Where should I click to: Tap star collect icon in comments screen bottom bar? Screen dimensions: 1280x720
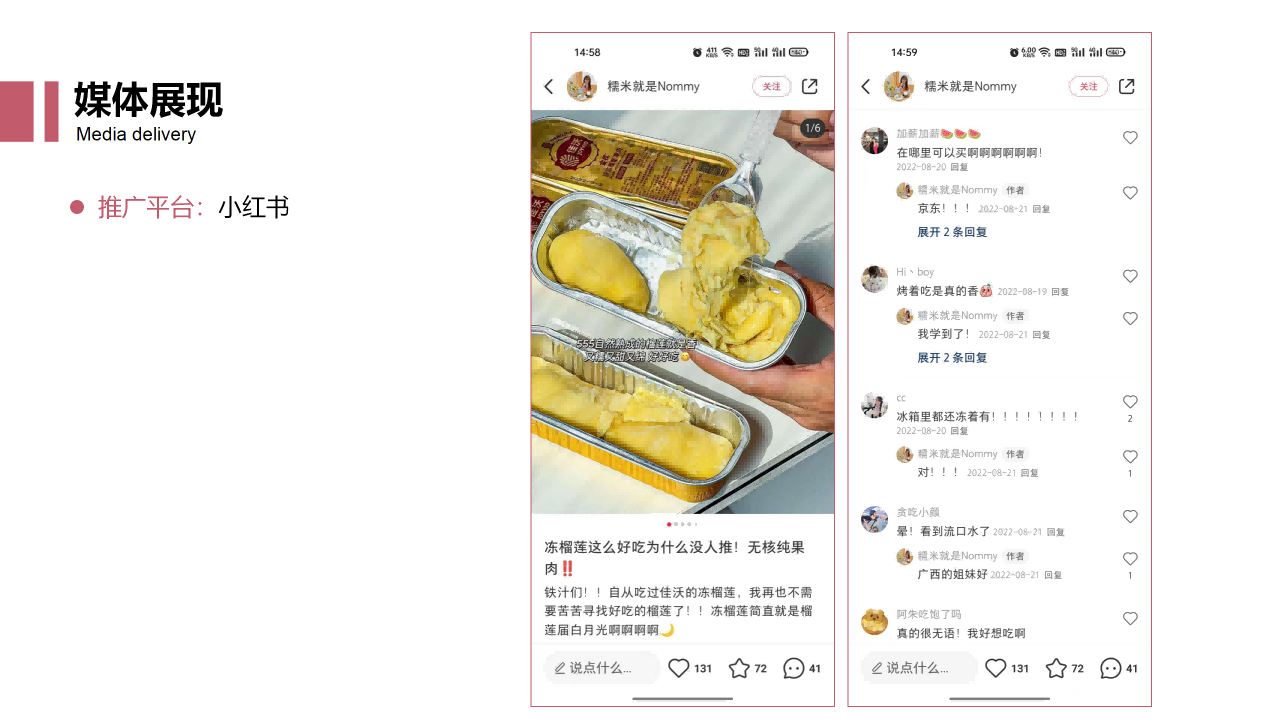[1056, 668]
